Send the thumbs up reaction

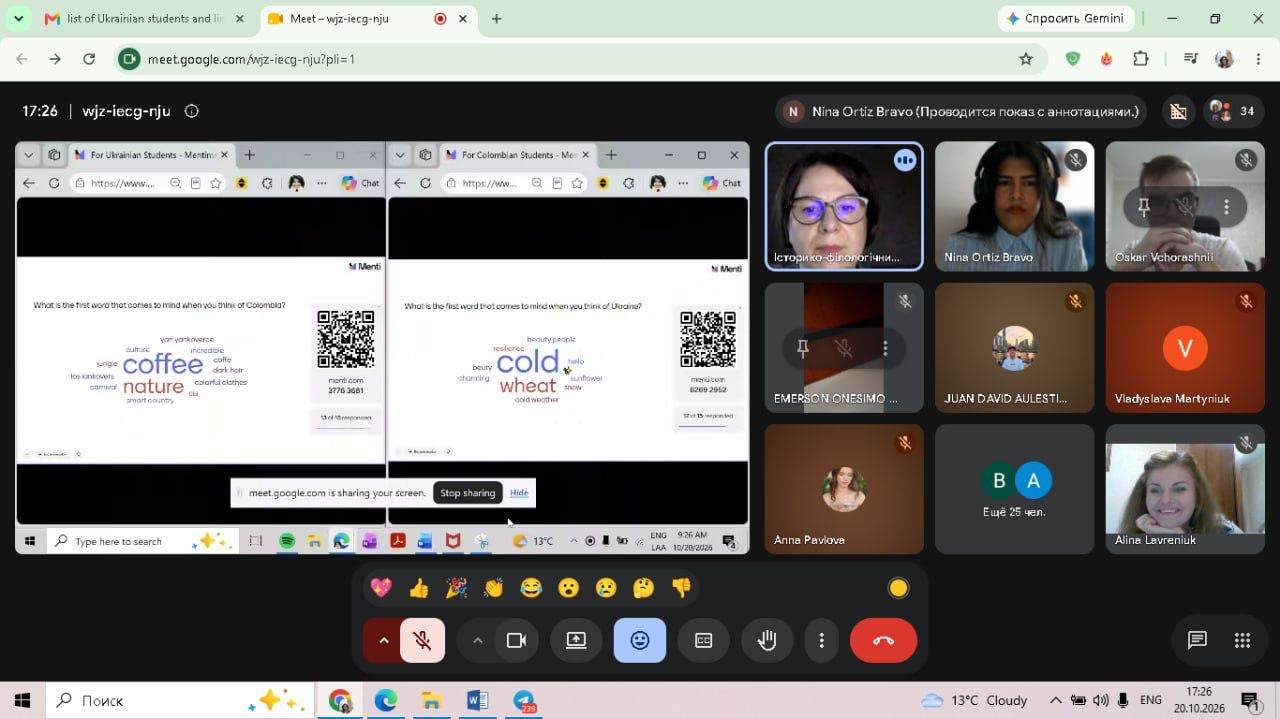pos(419,588)
